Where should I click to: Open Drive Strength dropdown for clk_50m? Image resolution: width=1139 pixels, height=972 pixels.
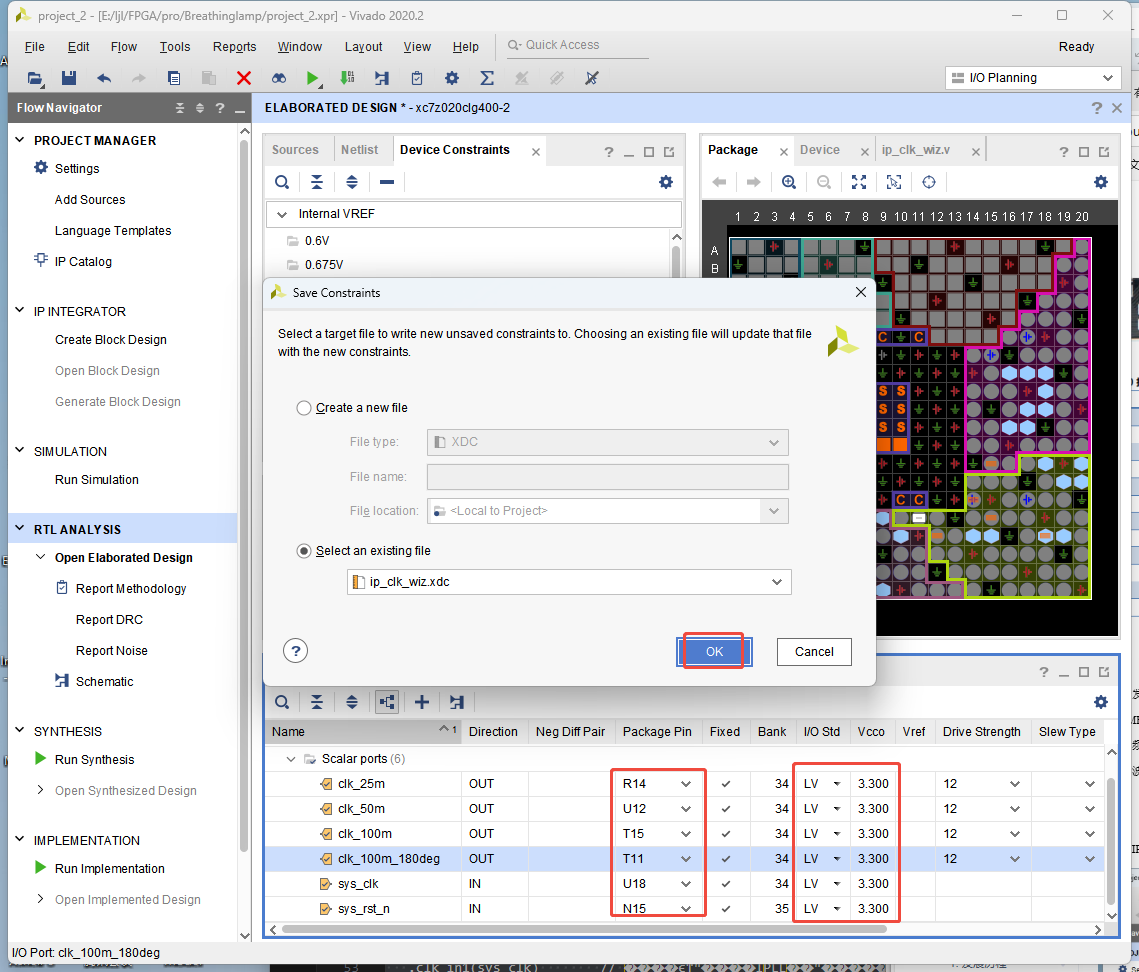tap(1015, 809)
